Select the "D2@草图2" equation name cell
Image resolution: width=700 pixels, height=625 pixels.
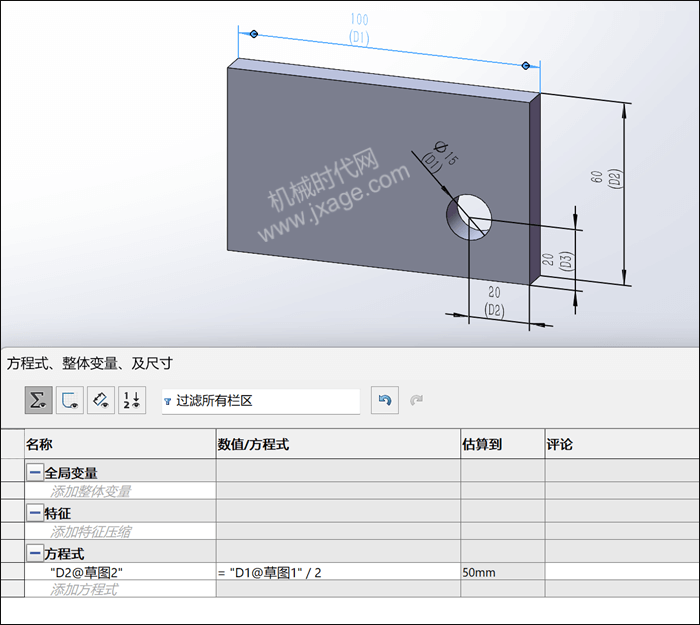[x=121, y=572]
